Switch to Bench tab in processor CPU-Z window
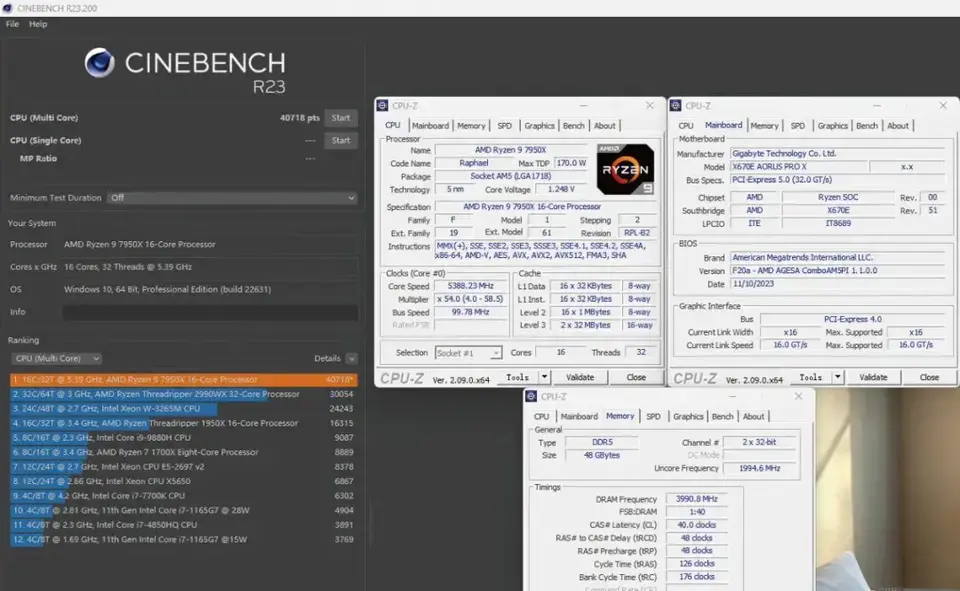The image size is (960, 591). coord(574,126)
